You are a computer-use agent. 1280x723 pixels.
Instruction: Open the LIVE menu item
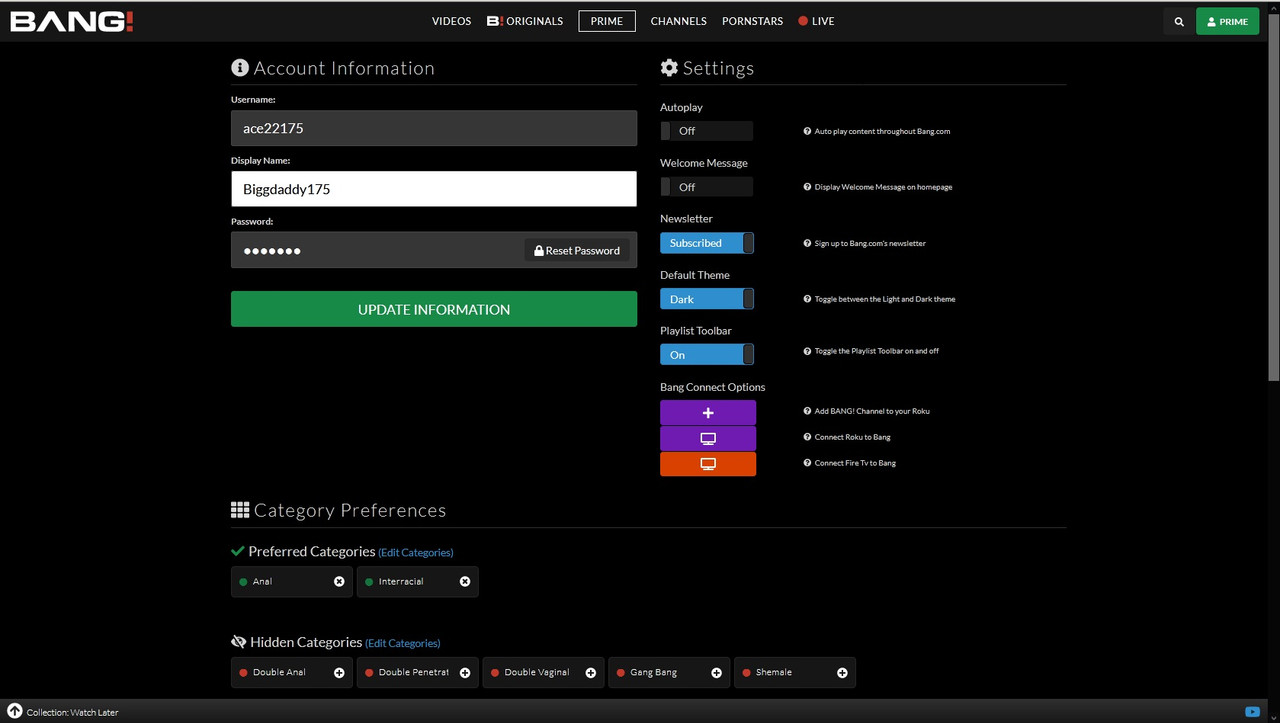pyautogui.click(x=816, y=21)
